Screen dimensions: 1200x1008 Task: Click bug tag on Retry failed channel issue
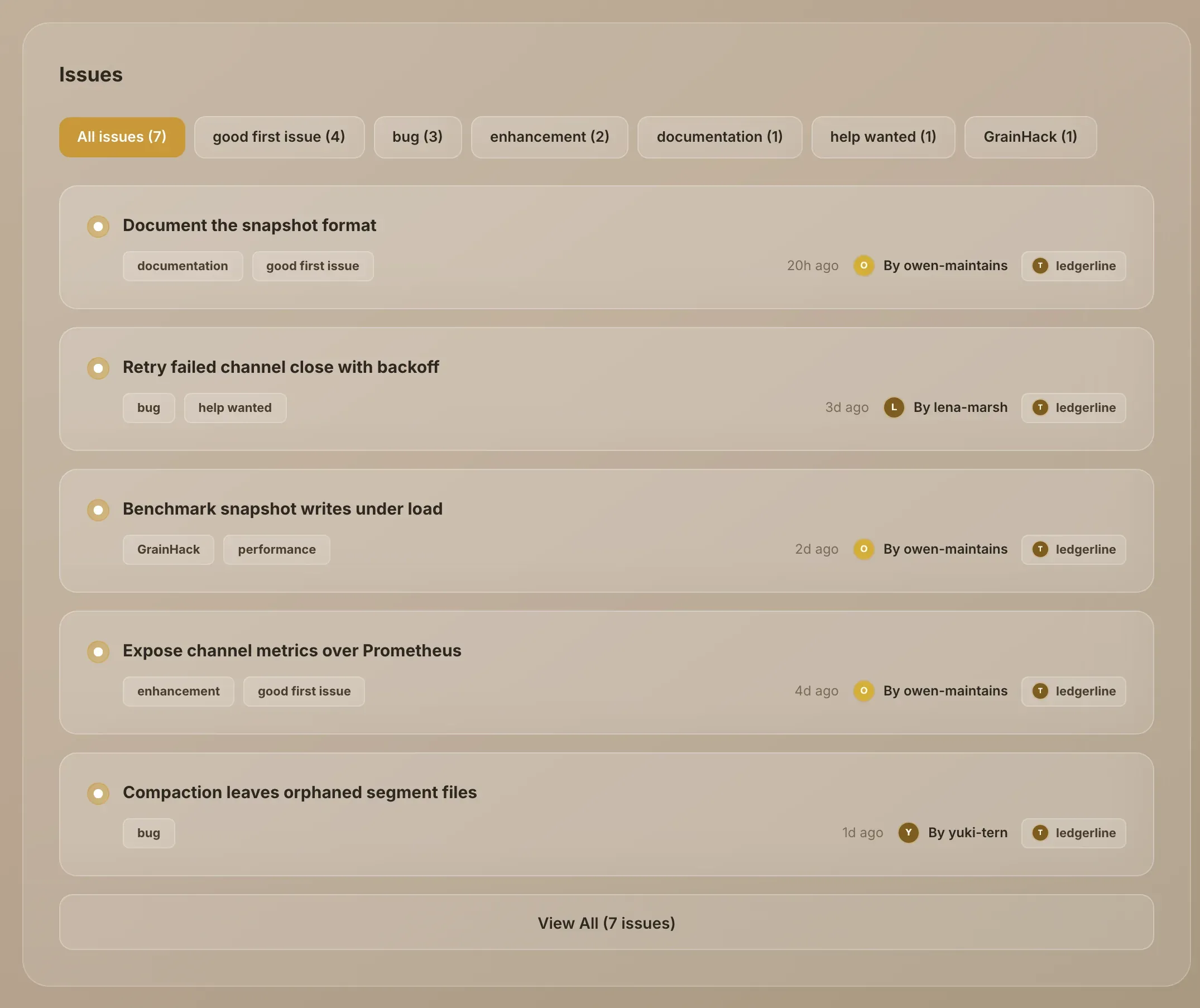click(x=148, y=407)
